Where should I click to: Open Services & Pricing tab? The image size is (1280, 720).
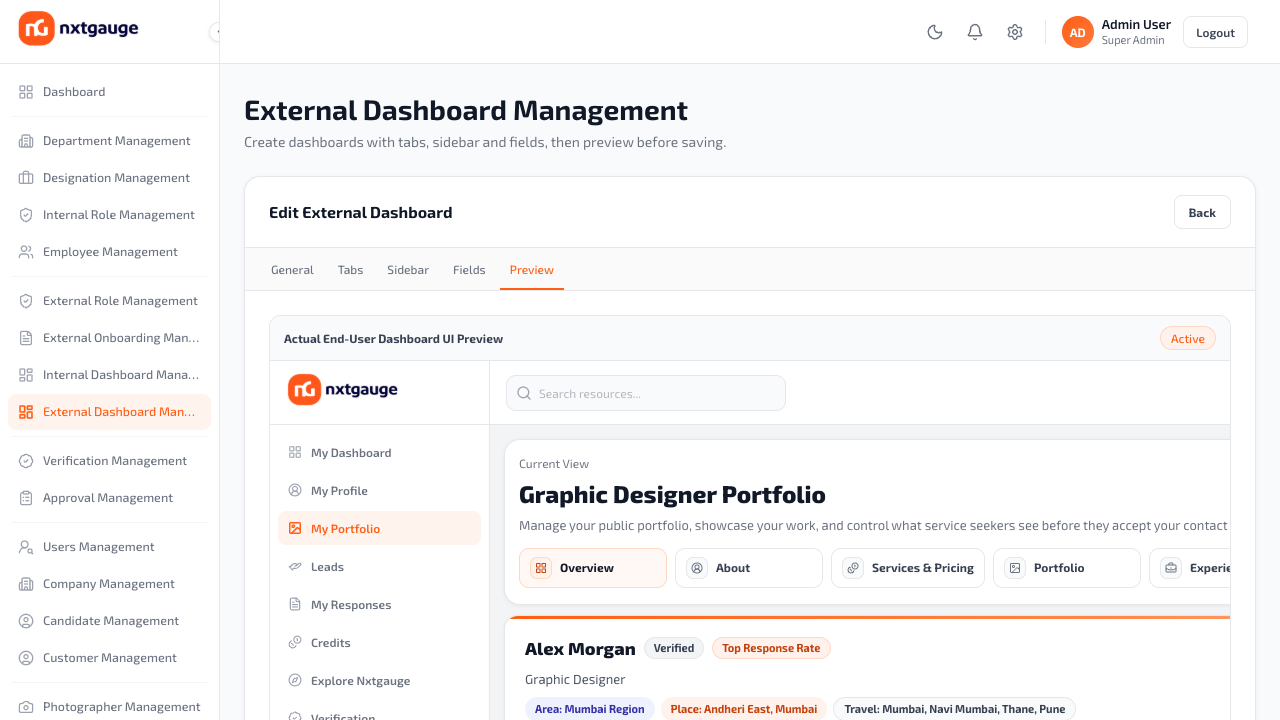pos(908,568)
